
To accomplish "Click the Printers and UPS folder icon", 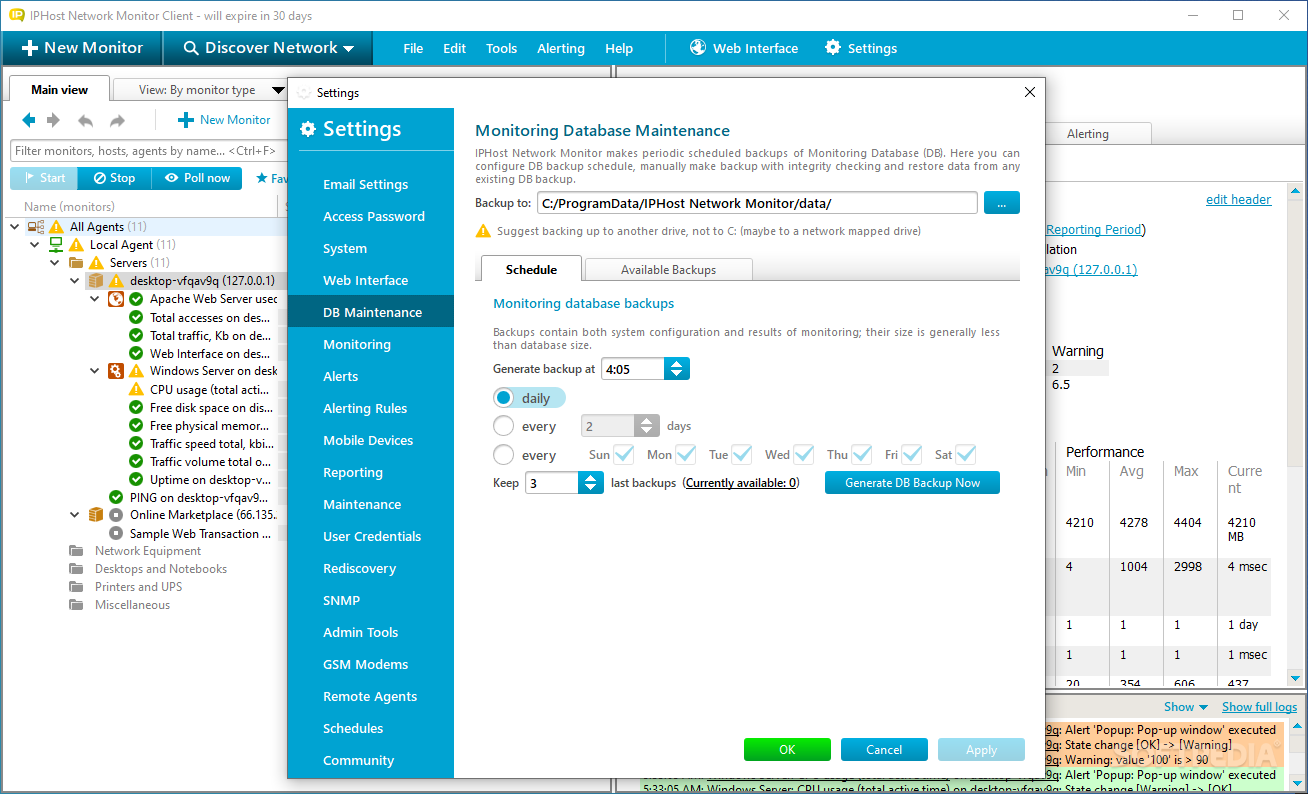I will pyautogui.click(x=76, y=587).
